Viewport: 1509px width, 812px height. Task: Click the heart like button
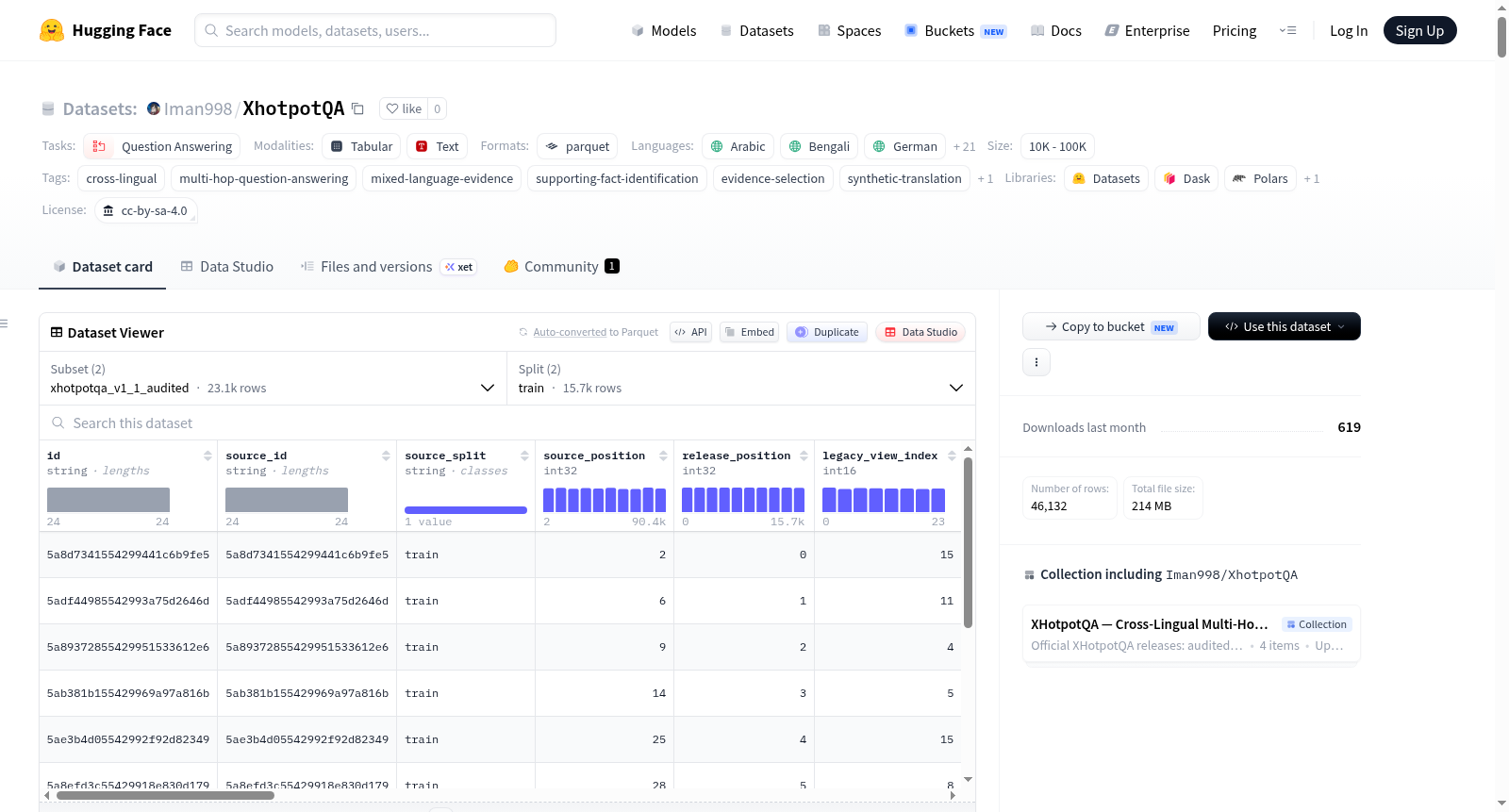pyautogui.click(x=404, y=108)
